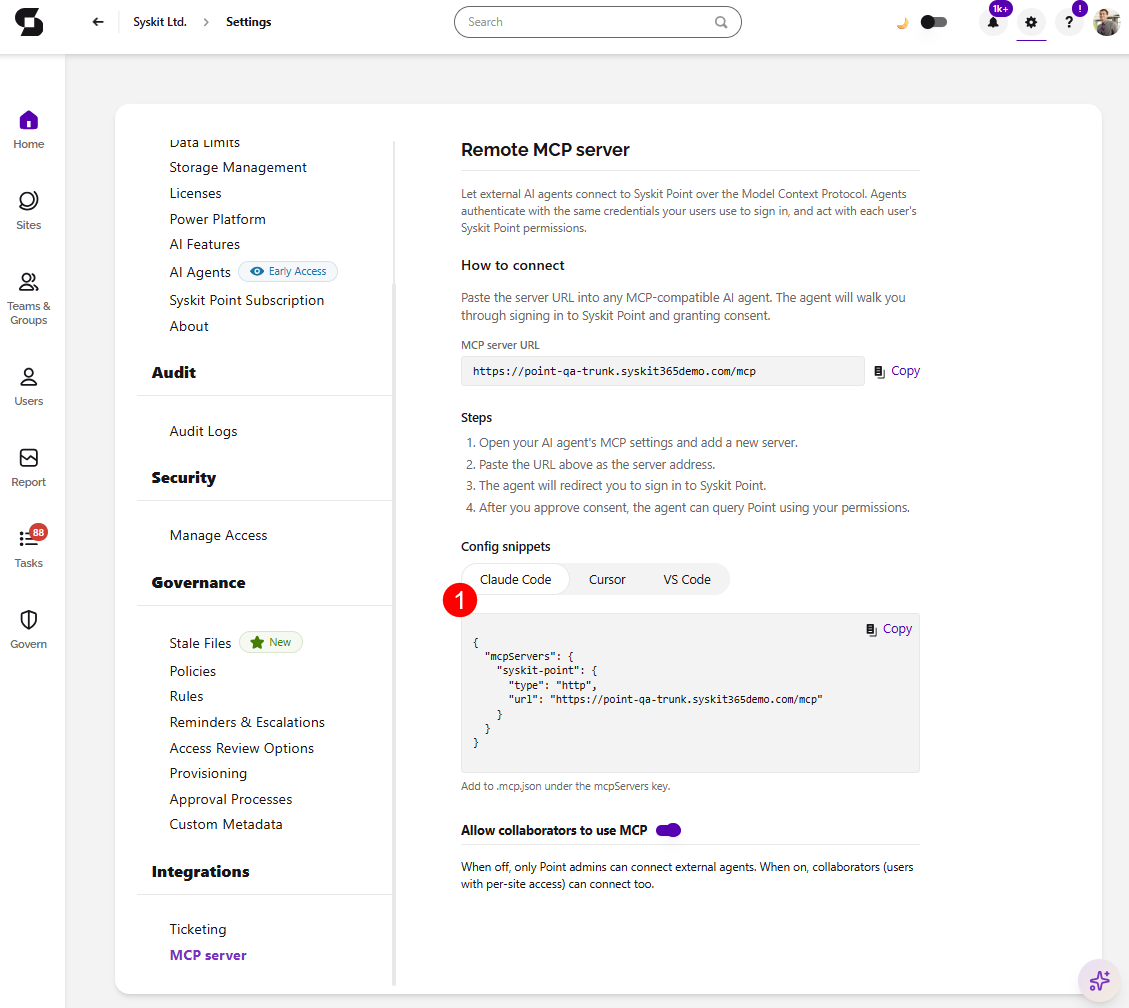Open Access Review Options

[x=242, y=748]
